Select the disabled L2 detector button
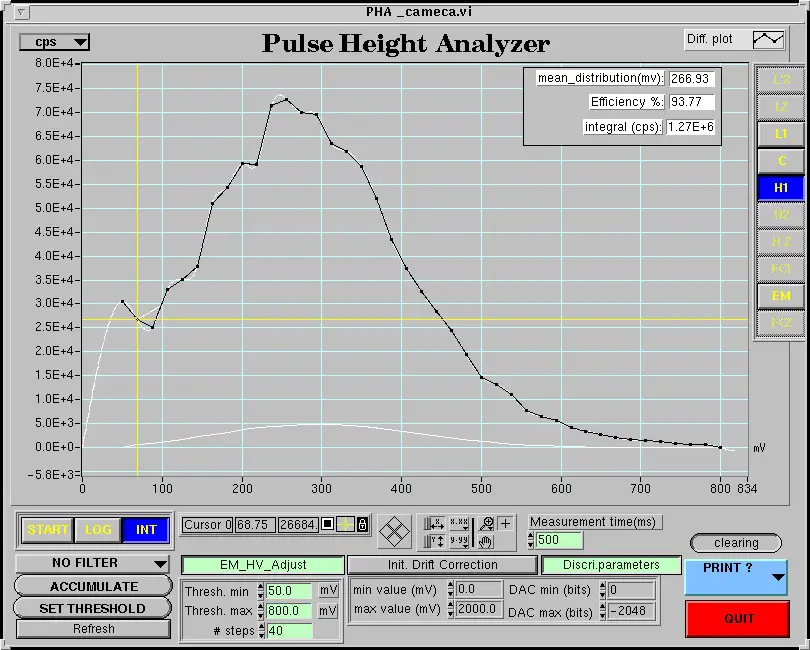Screen dimensions: 810x650 [x=781, y=107]
